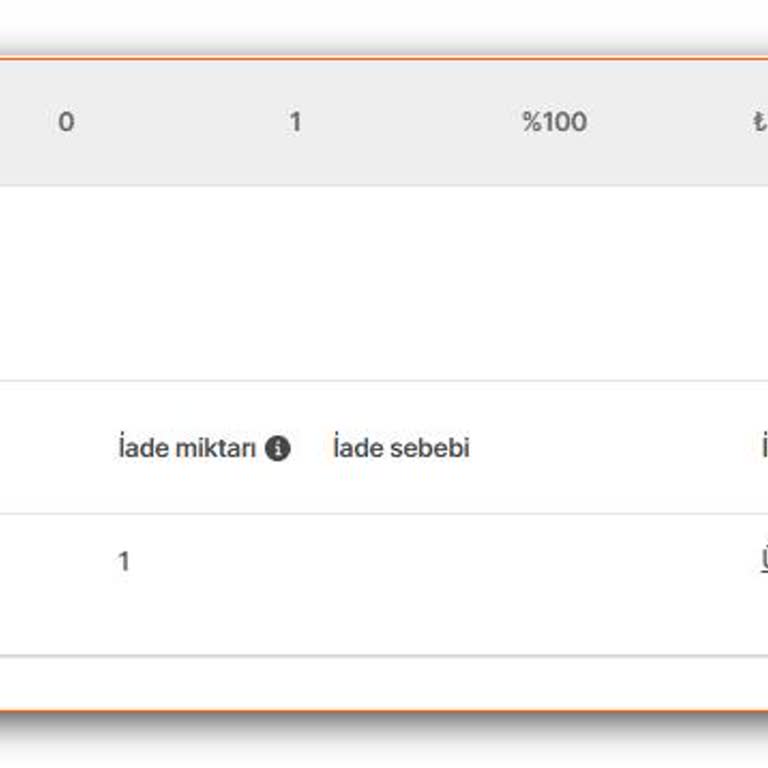This screenshot has height=768, width=768.
Task: Select the İade miktarı column header
Action: point(187,448)
